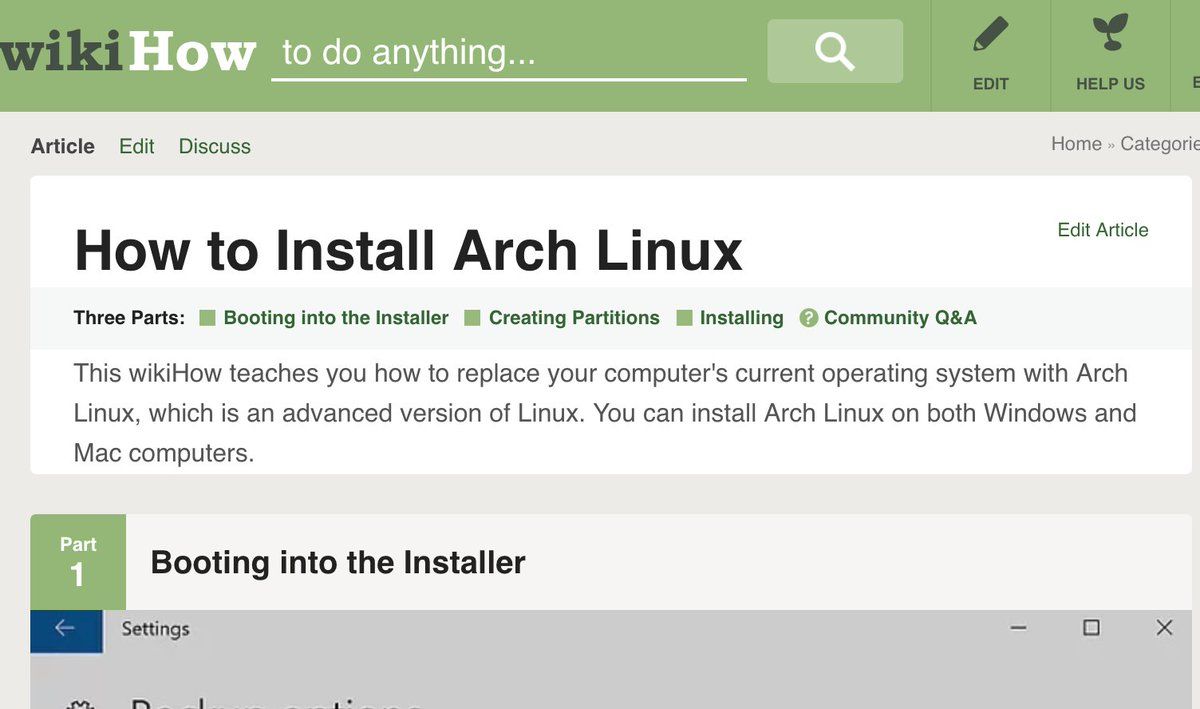Jump to Booting into the Installer section

(336, 318)
